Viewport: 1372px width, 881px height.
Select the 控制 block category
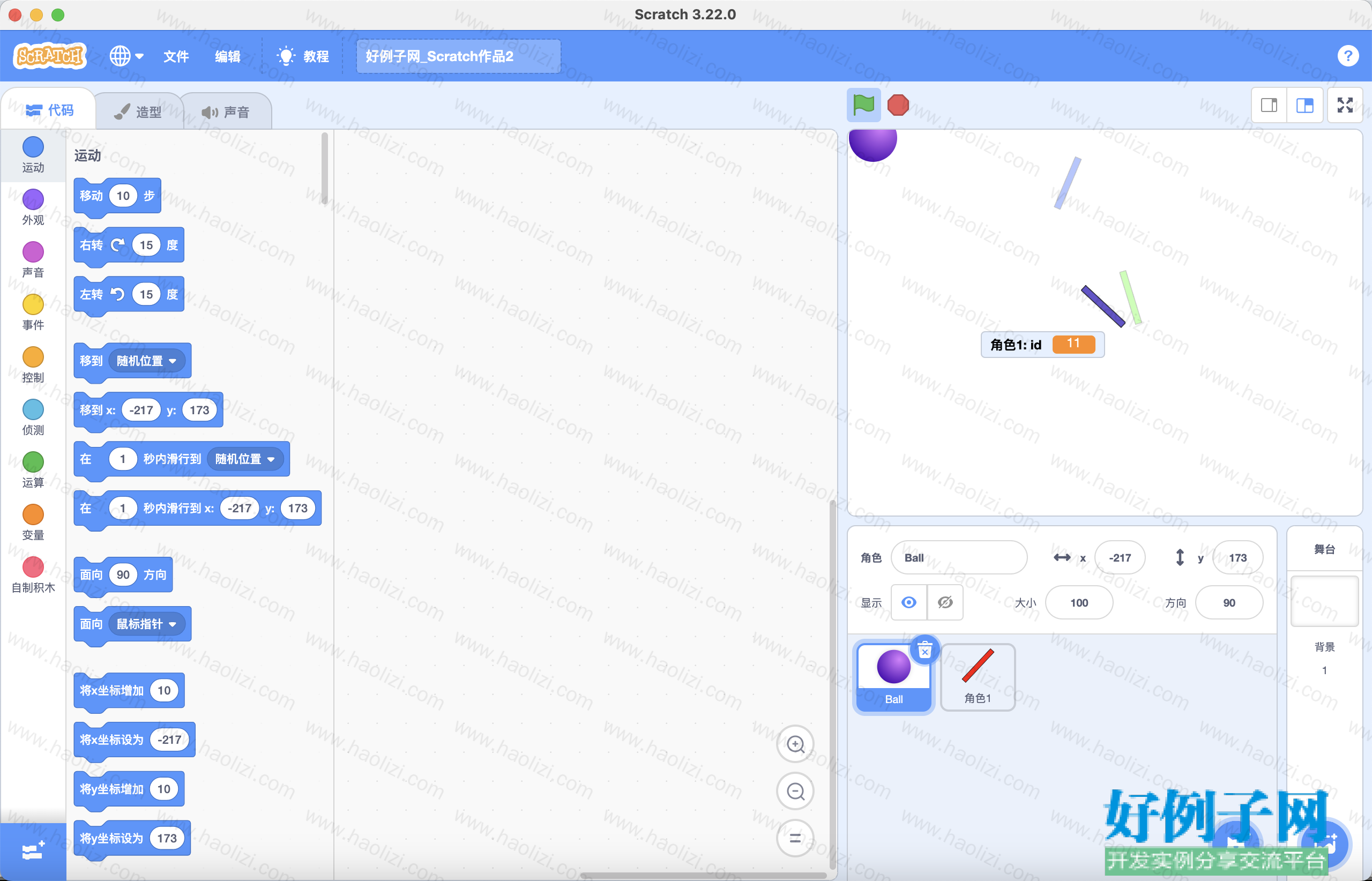coord(33,365)
